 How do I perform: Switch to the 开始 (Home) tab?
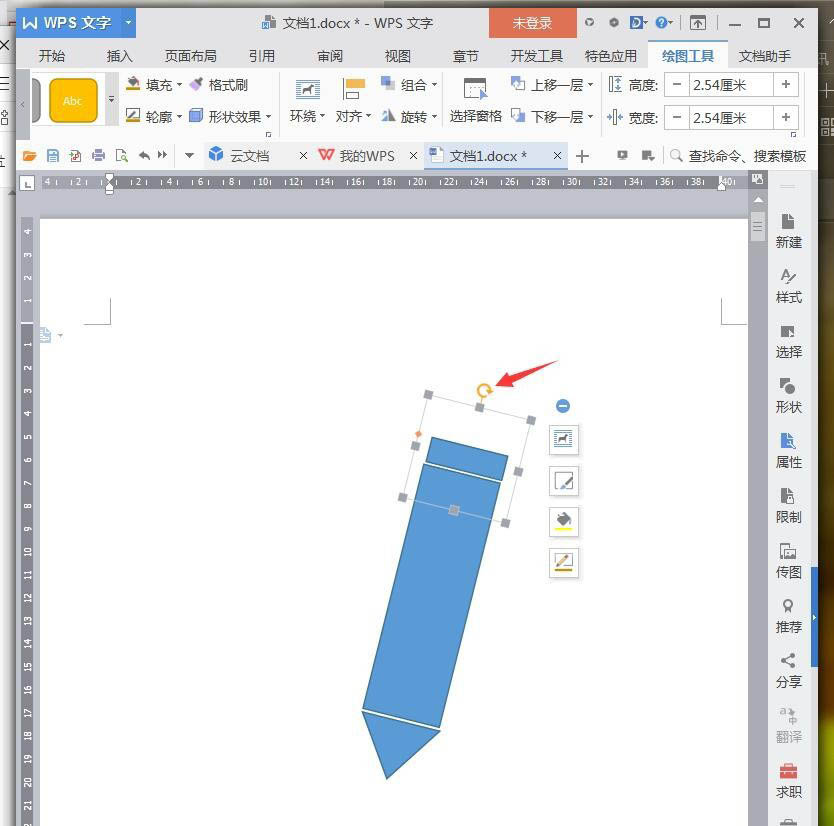tap(52, 56)
